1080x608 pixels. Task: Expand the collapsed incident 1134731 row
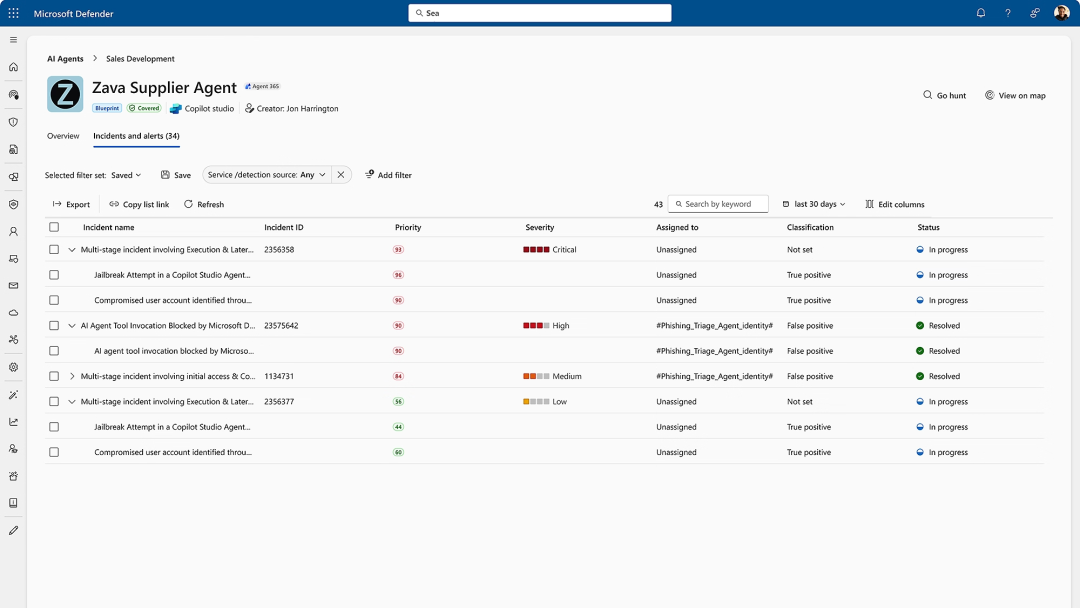pos(72,377)
